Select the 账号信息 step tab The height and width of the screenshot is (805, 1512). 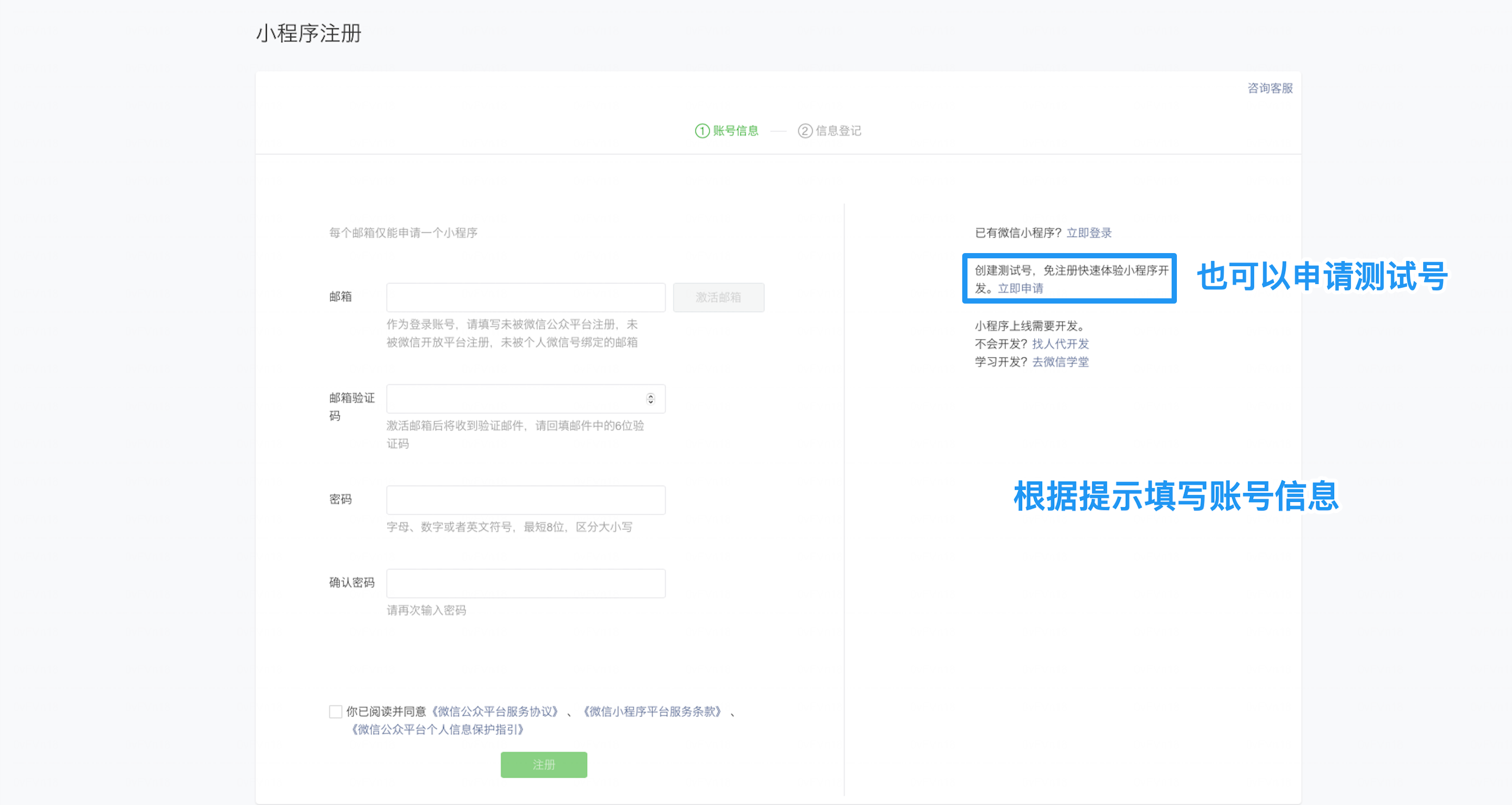(x=735, y=131)
